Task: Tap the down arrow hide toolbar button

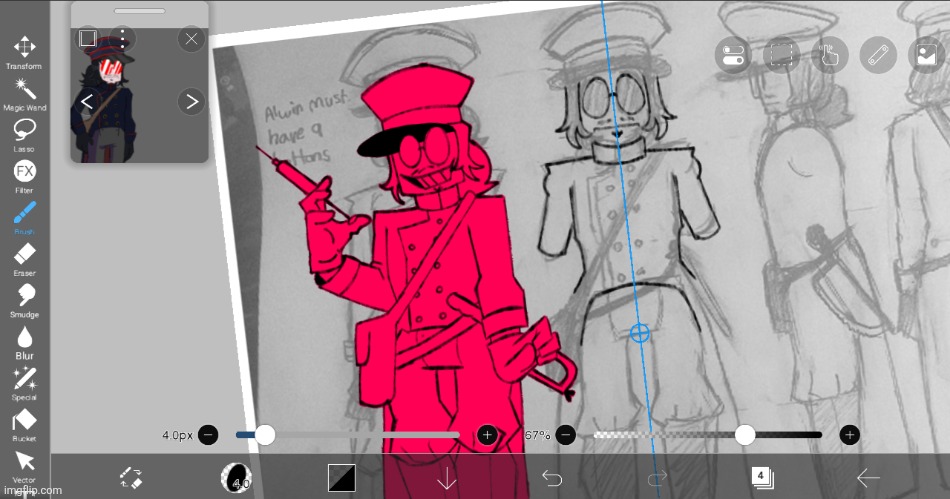Action: 447,478
